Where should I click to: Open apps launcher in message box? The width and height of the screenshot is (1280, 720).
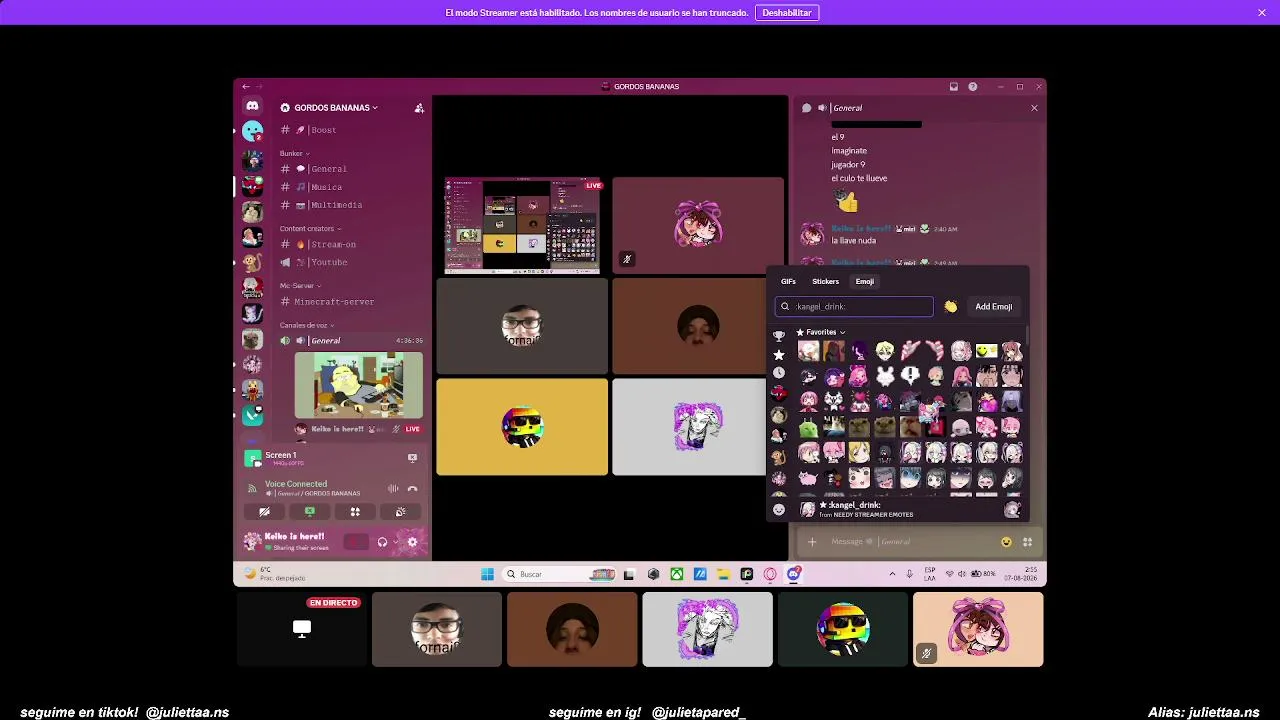(x=1027, y=542)
